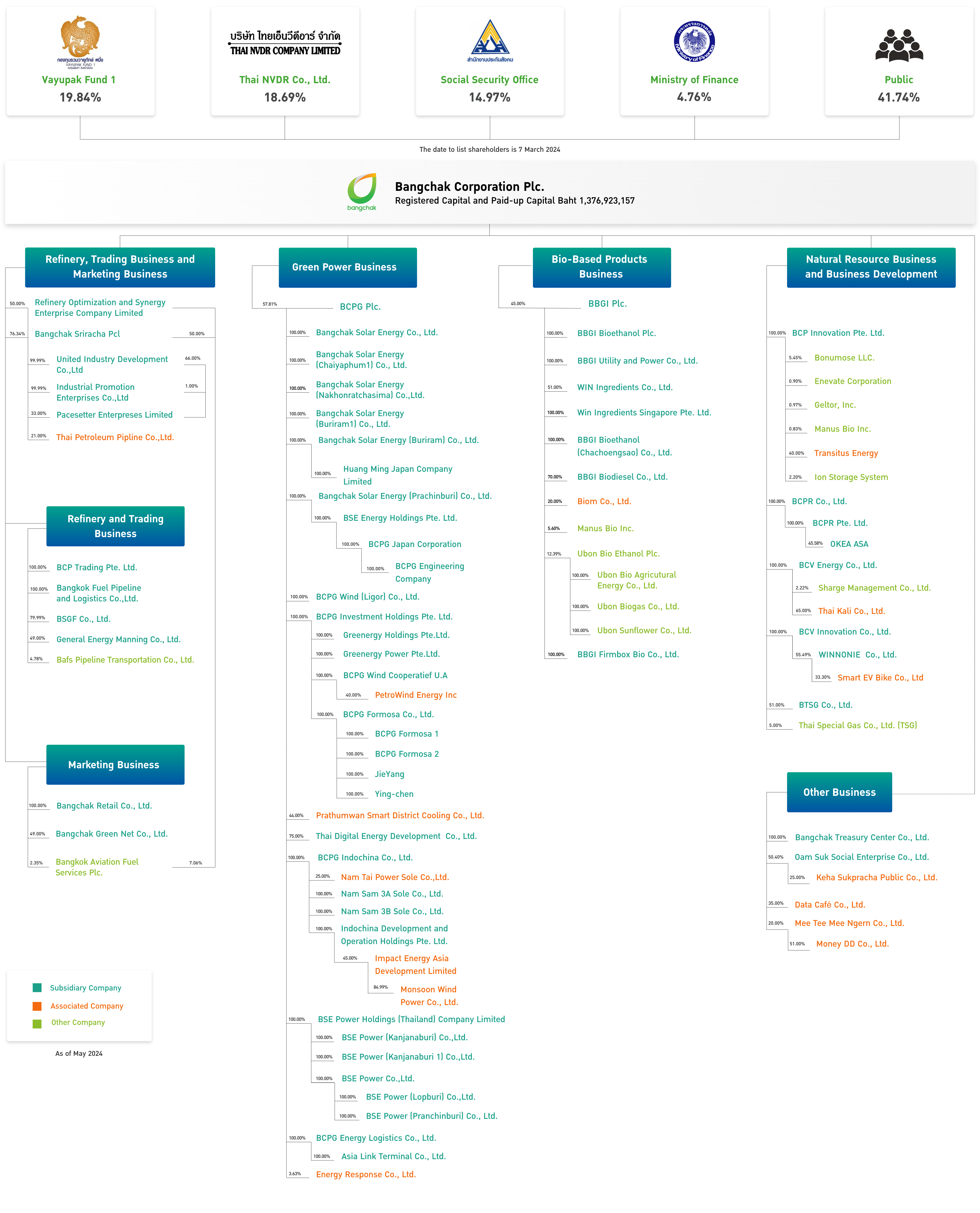Click Thai Petroleum Pipline Co.,Ltd. entry
980x1213 pixels.
pos(115,437)
